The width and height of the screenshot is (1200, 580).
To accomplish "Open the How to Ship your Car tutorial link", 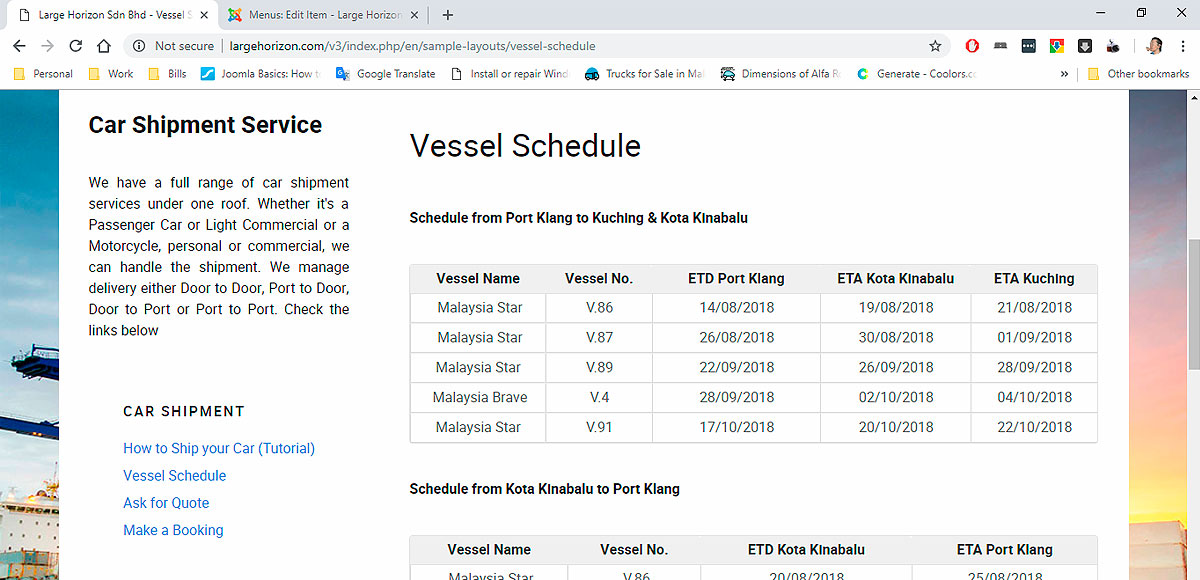I will coord(219,448).
